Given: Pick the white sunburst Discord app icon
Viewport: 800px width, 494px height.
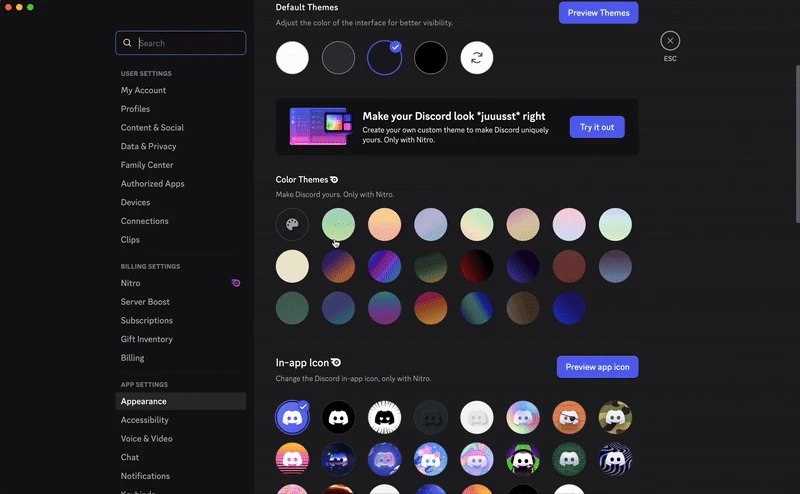Looking at the screenshot, I should 385,417.
